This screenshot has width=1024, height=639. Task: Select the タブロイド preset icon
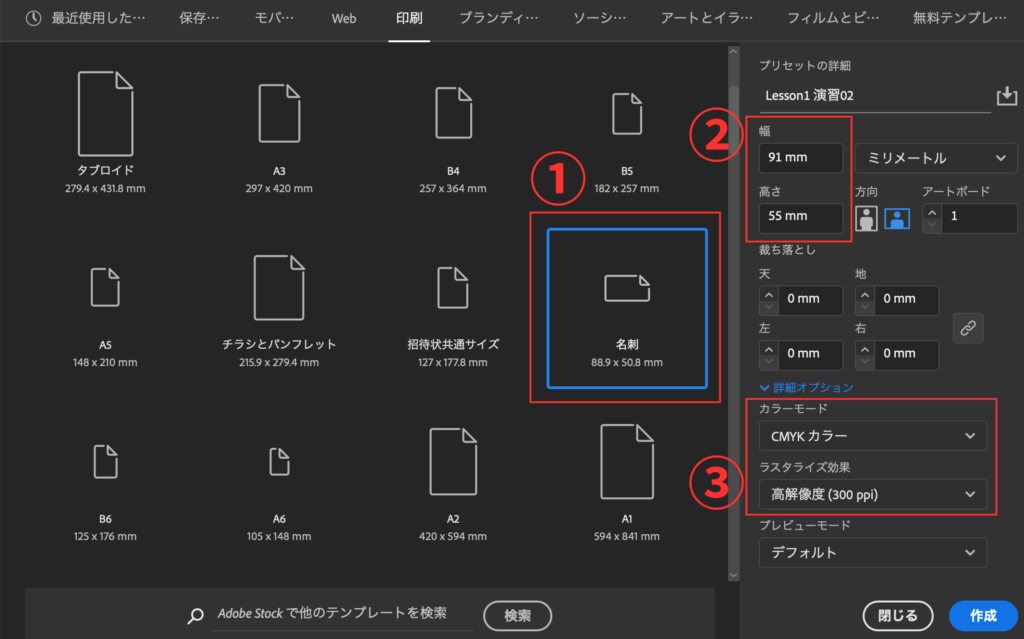105,113
